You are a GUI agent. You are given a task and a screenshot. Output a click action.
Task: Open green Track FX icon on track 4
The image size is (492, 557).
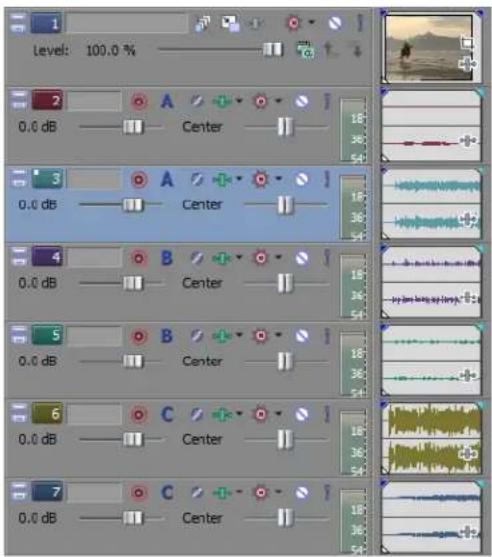tap(222, 258)
